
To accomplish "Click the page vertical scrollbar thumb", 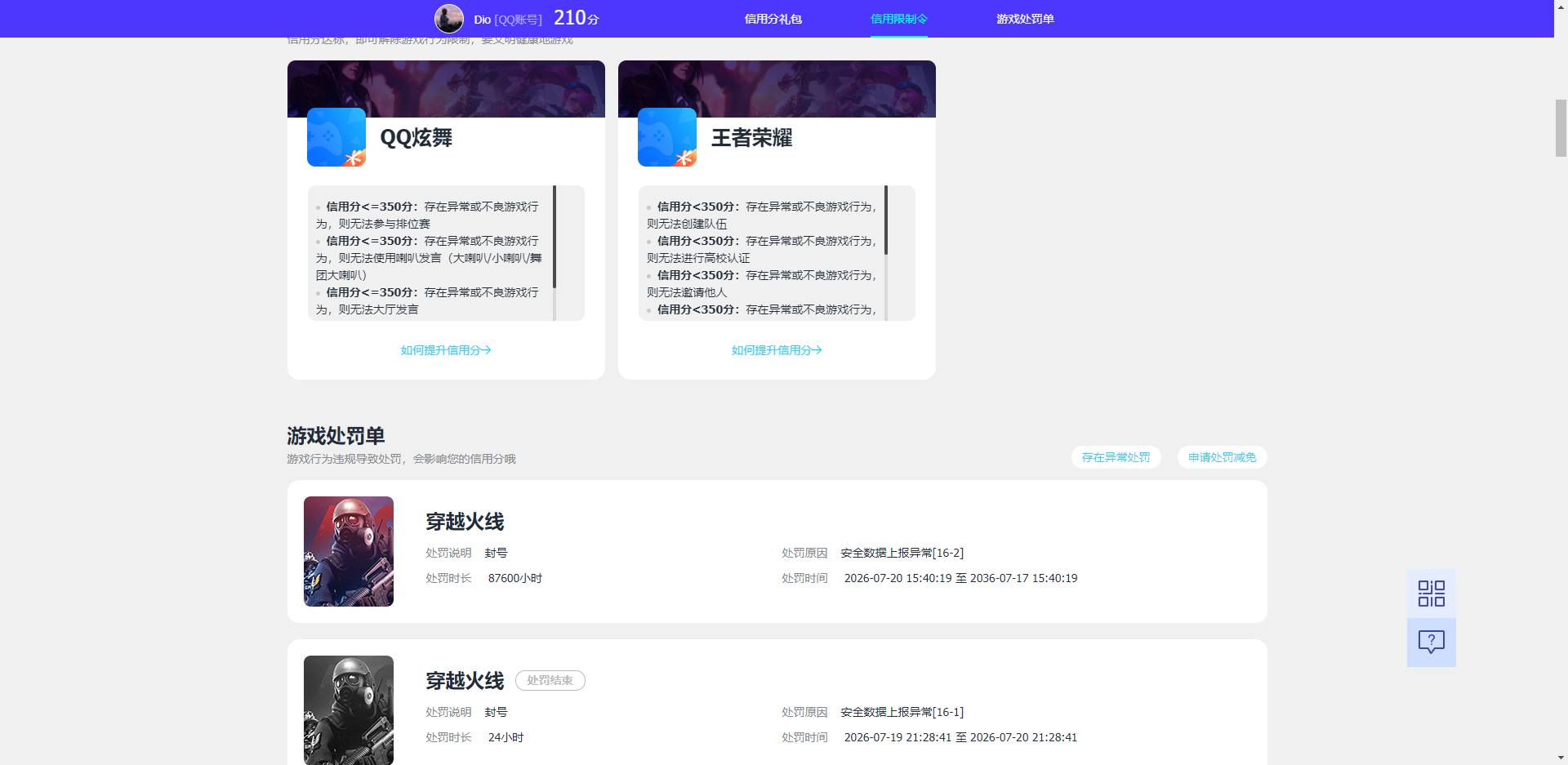I will 1561,127.
